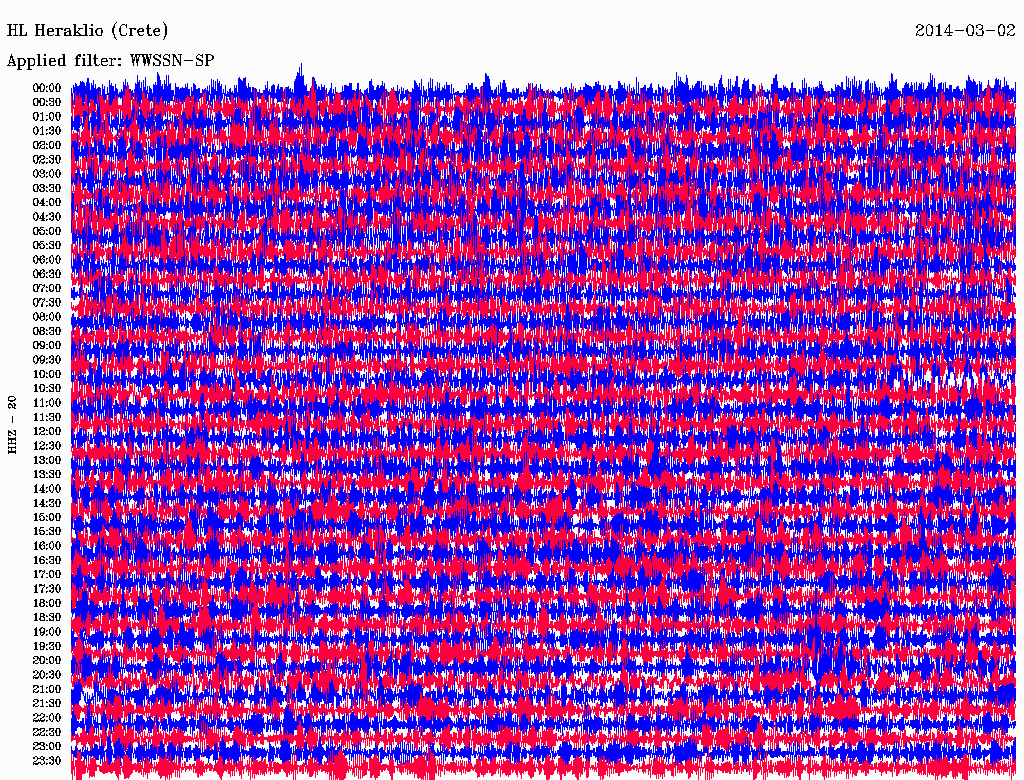Select the 14:30 time marker
Screen dimensions: 1024x780
tap(46, 503)
